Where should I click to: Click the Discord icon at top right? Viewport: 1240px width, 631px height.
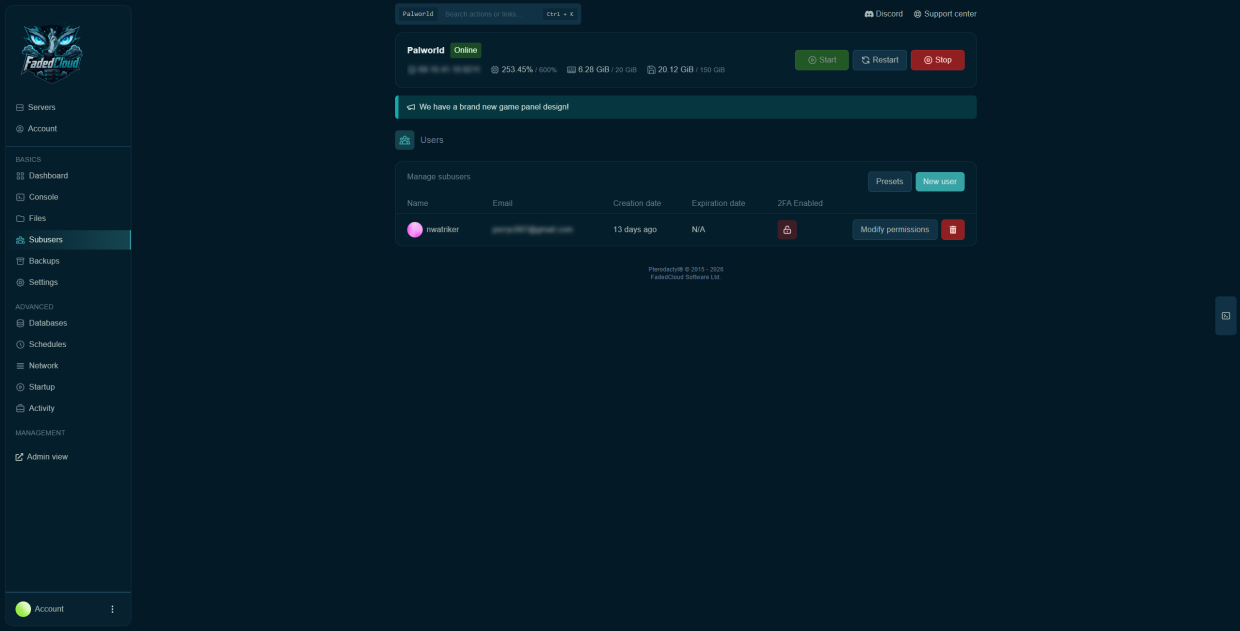(869, 14)
